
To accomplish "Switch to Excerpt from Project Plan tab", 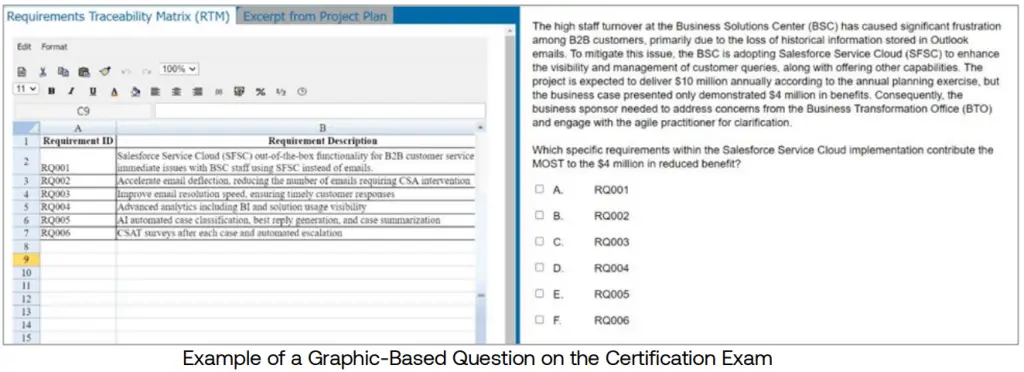I will click(315, 16).
